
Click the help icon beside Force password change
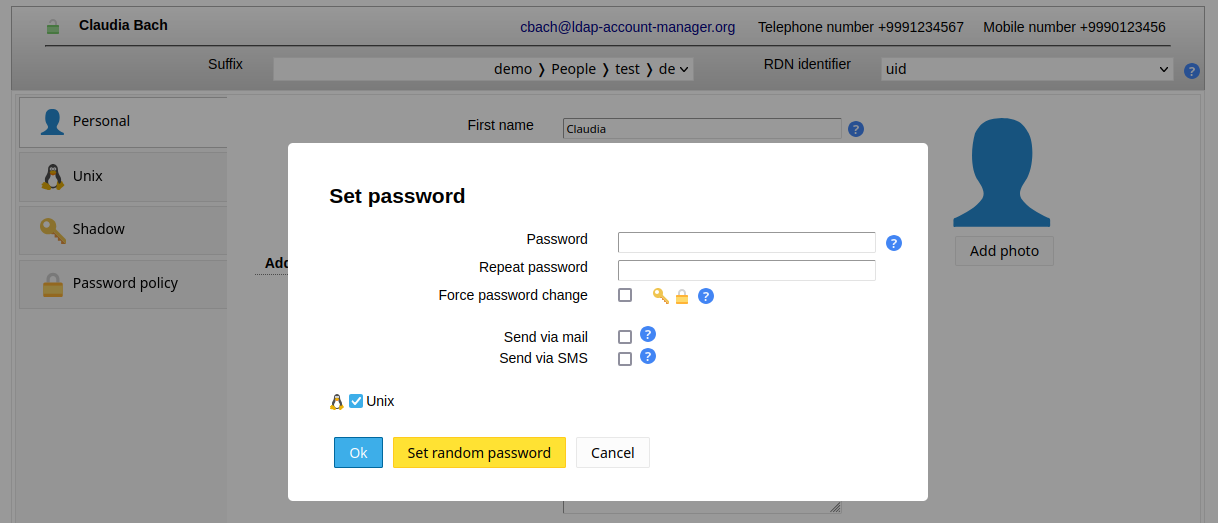coord(706,296)
